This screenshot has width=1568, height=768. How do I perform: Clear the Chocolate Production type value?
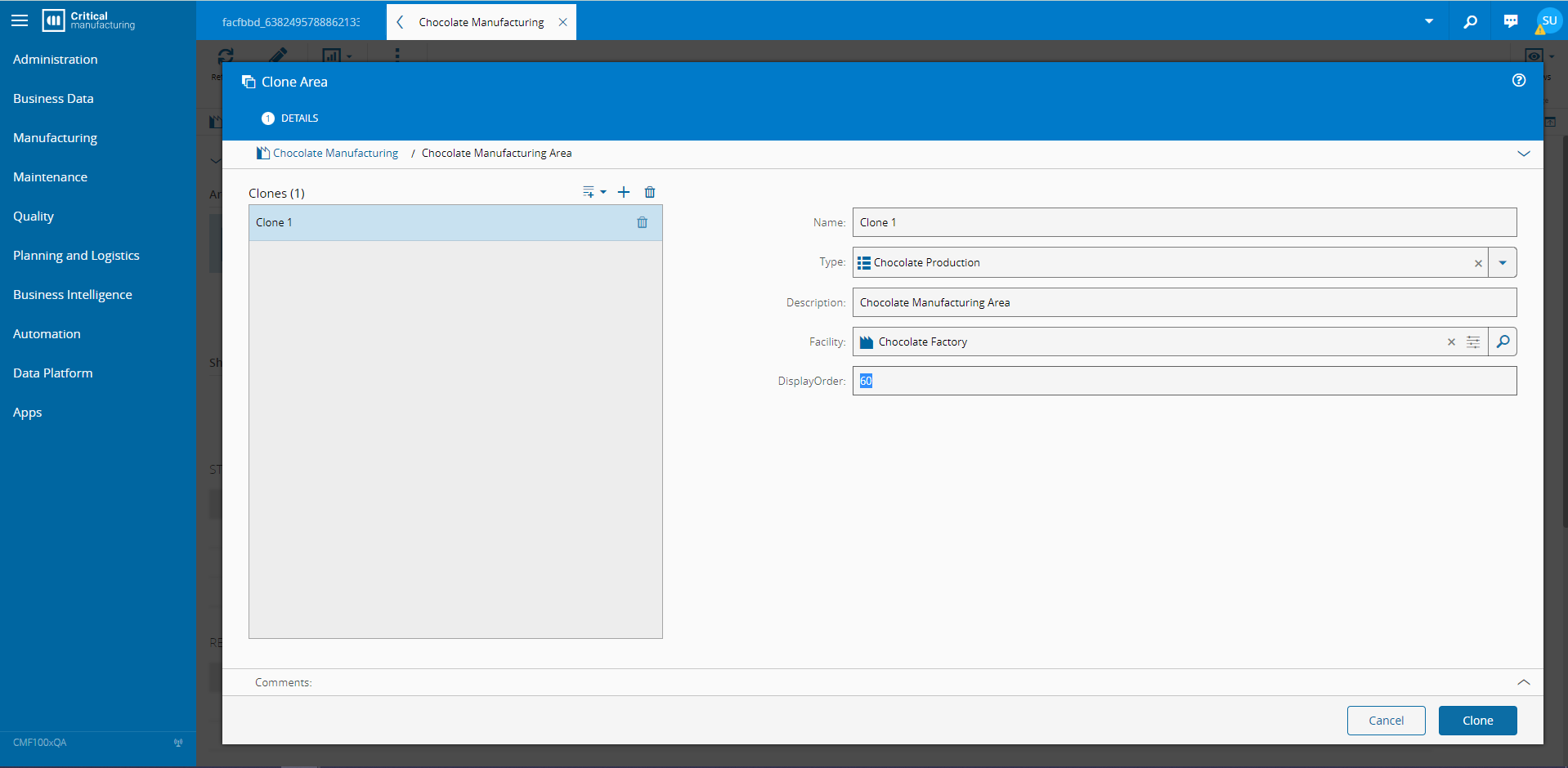point(1478,263)
